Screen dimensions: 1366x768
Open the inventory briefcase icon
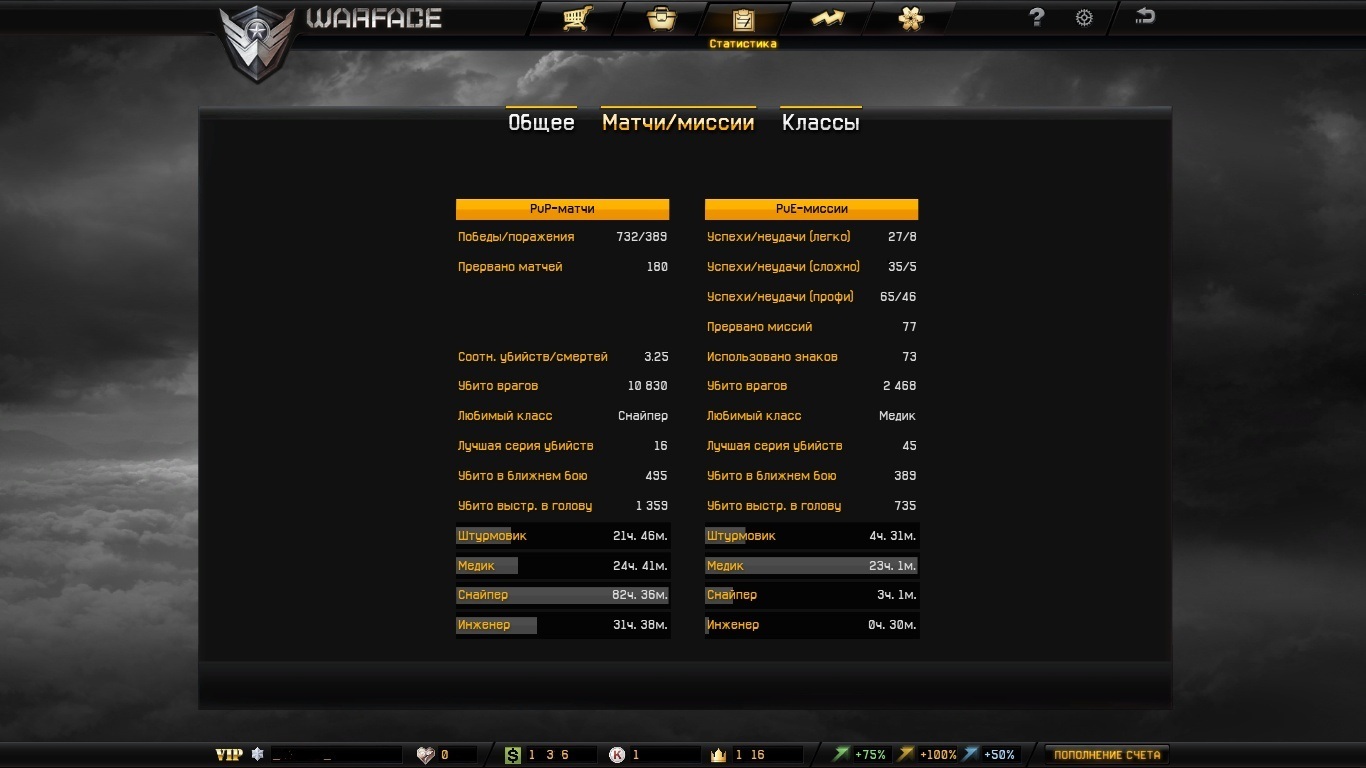click(x=661, y=19)
